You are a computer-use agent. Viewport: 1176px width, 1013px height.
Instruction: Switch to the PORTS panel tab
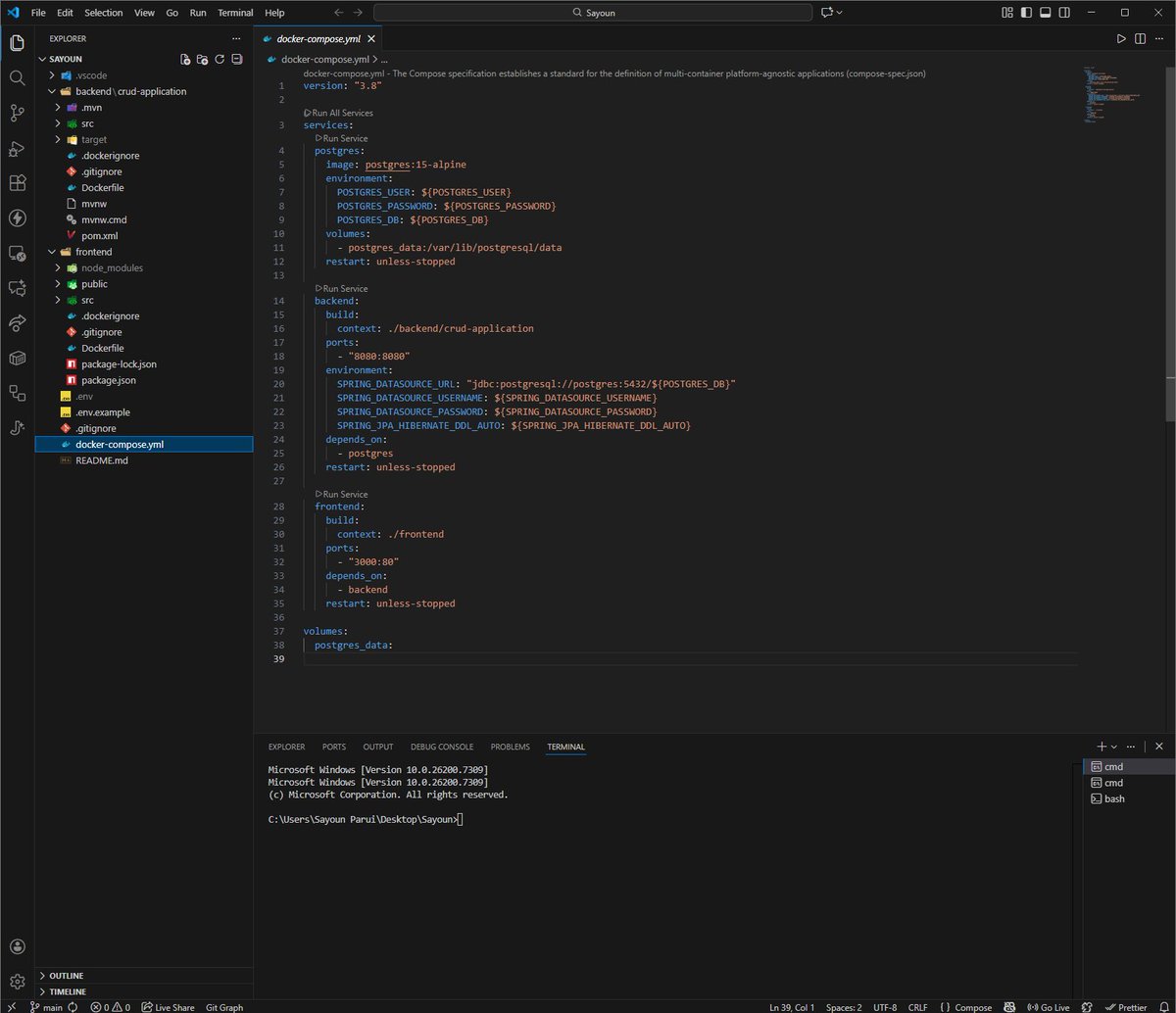click(334, 747)
